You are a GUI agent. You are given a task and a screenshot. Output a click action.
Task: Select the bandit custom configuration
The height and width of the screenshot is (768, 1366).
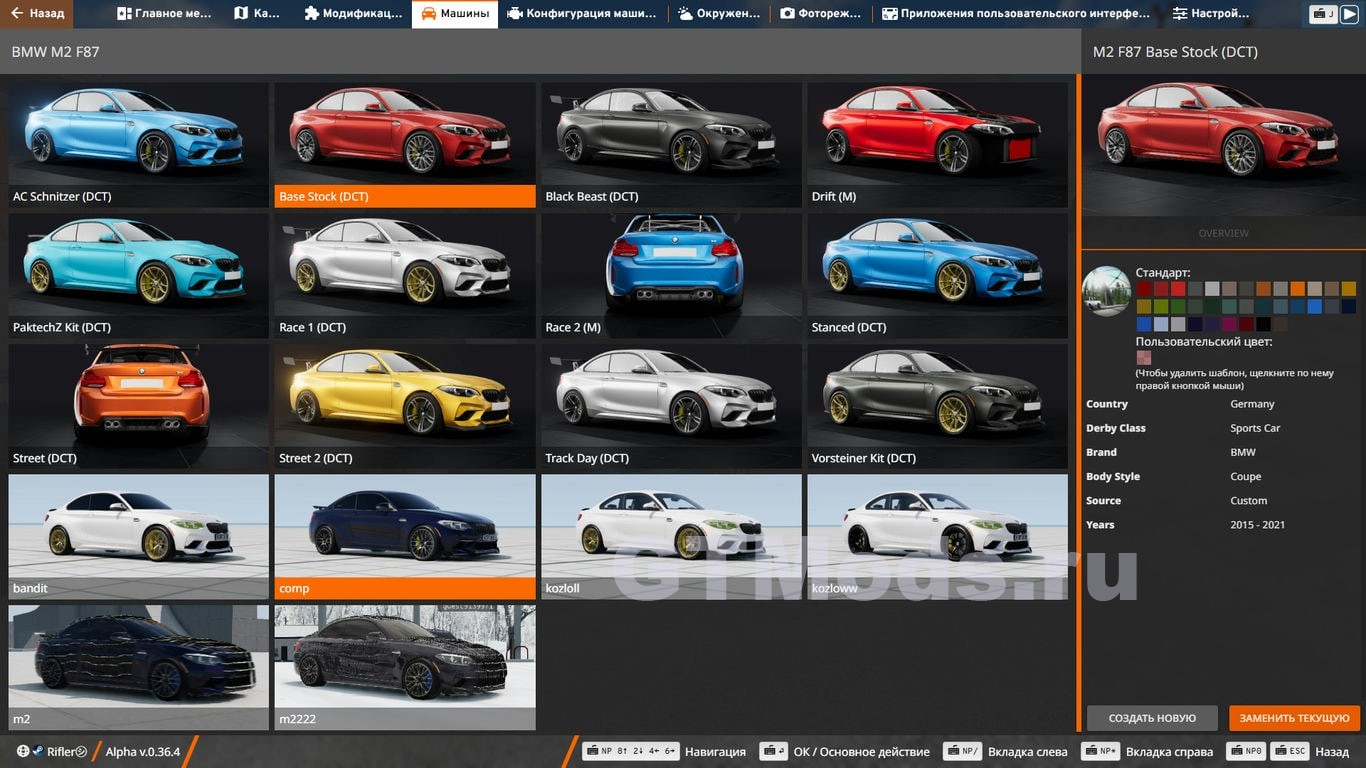(138, 537)
